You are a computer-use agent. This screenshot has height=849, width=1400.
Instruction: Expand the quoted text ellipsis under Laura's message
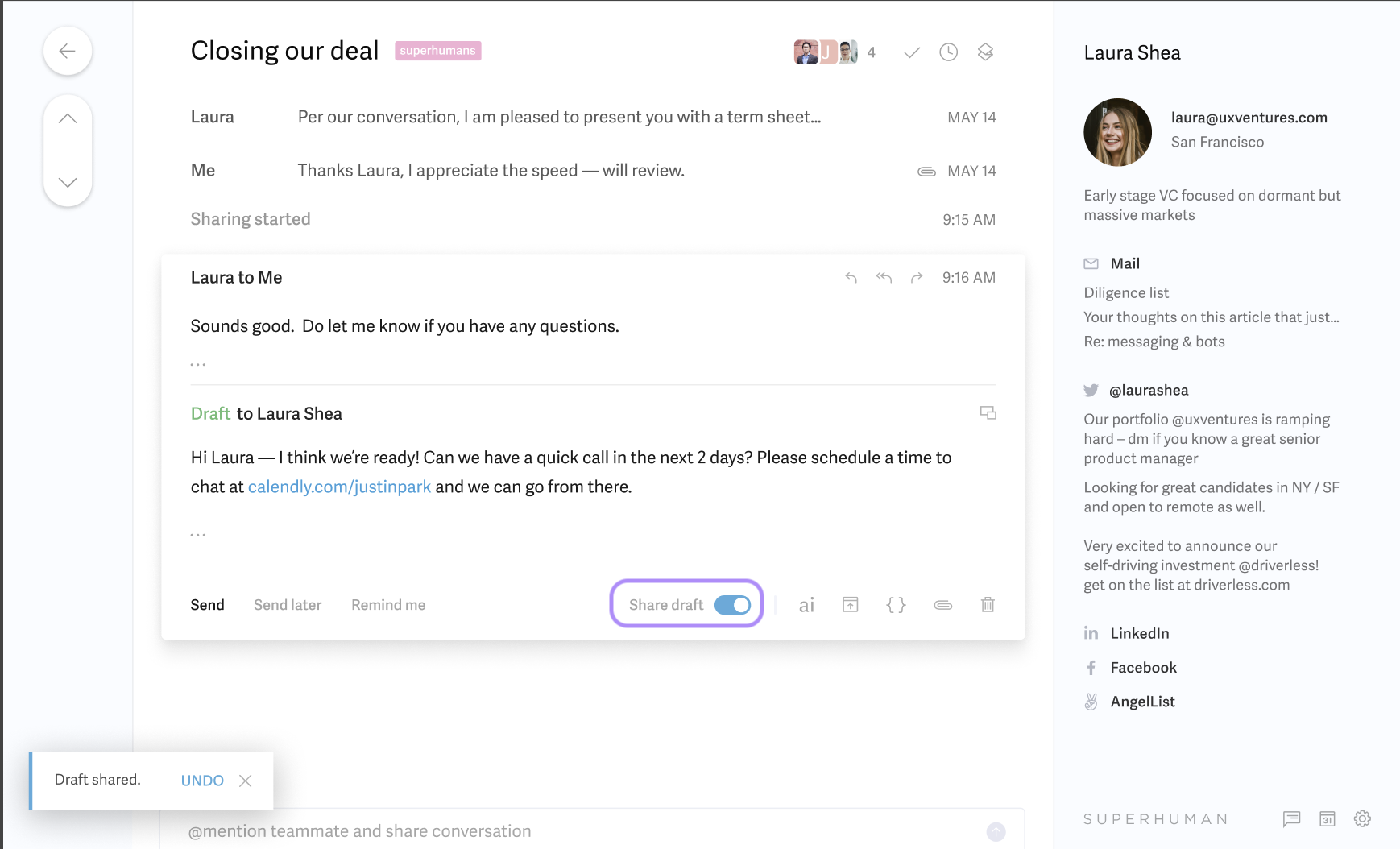[198, 365]
